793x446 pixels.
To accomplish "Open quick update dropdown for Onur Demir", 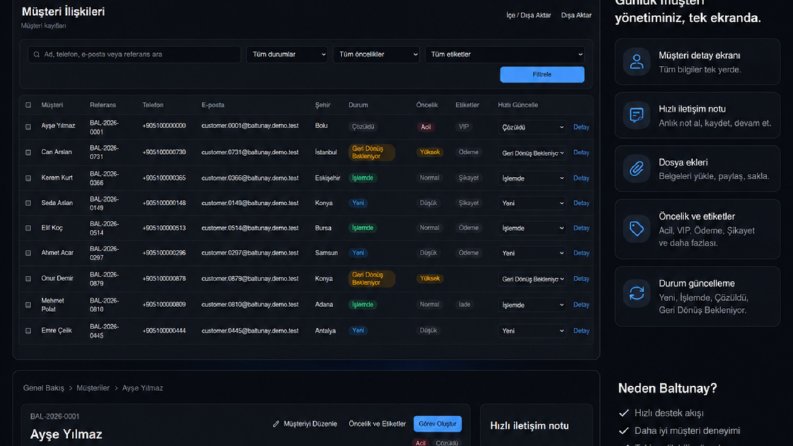I will [x=532, y=279].
